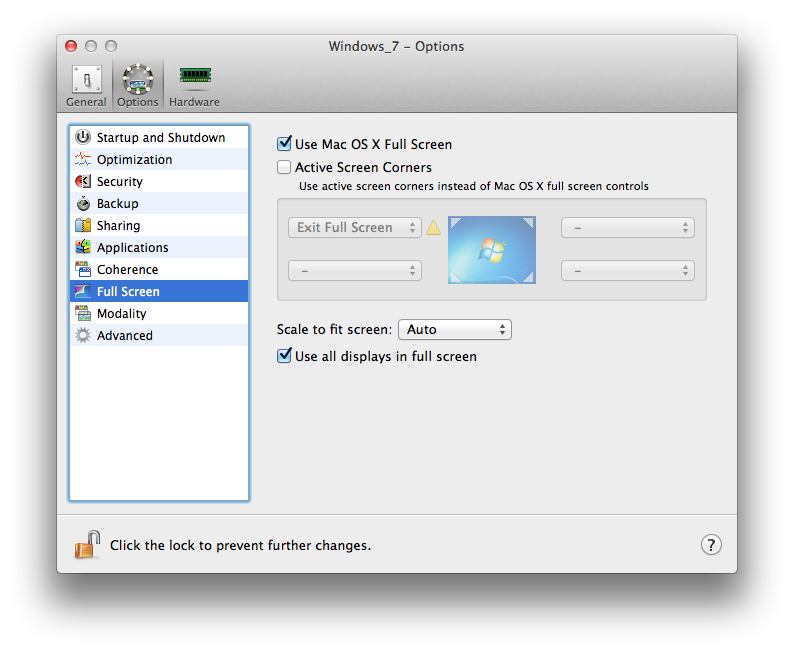
Task: Enable Active Screen Corners checkbox
Action: point(284,167)
